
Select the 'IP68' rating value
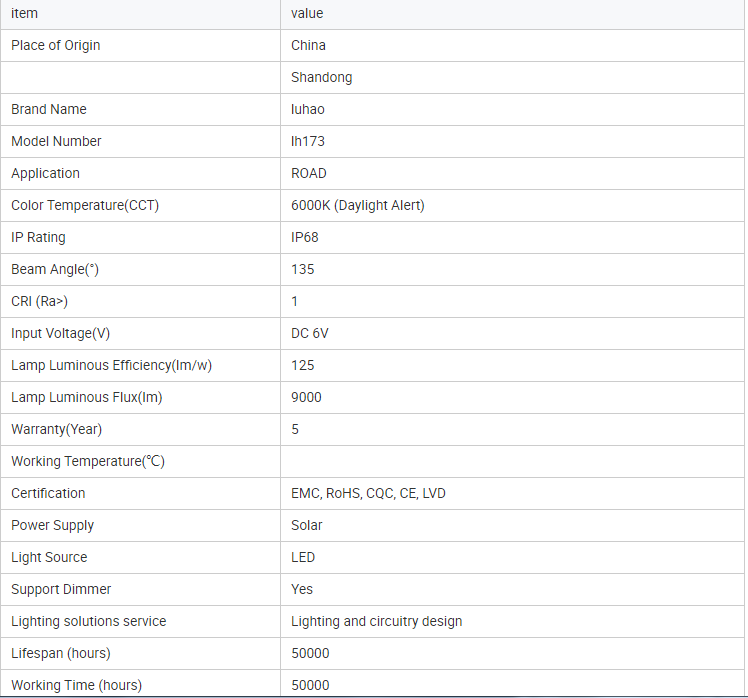[x=304, y=237]
